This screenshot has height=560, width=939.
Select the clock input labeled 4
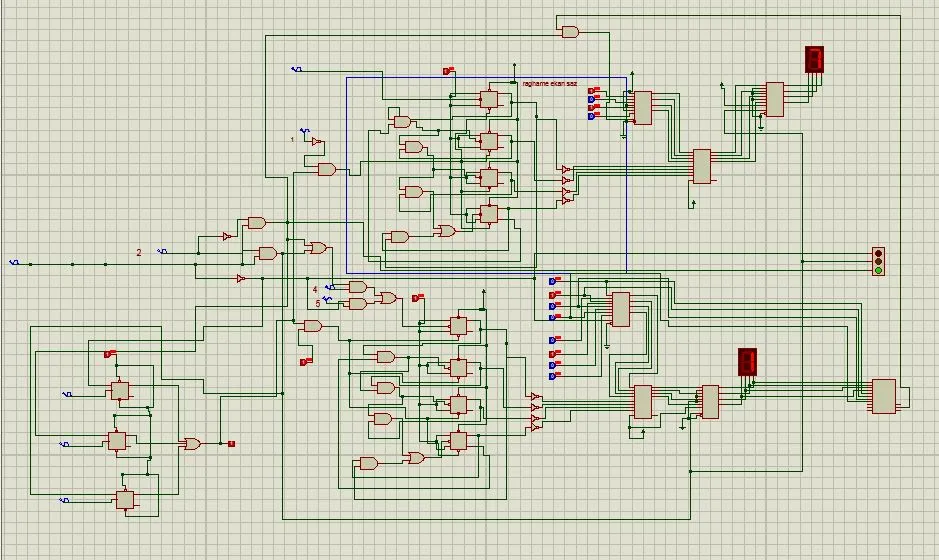tap(328, 288)
